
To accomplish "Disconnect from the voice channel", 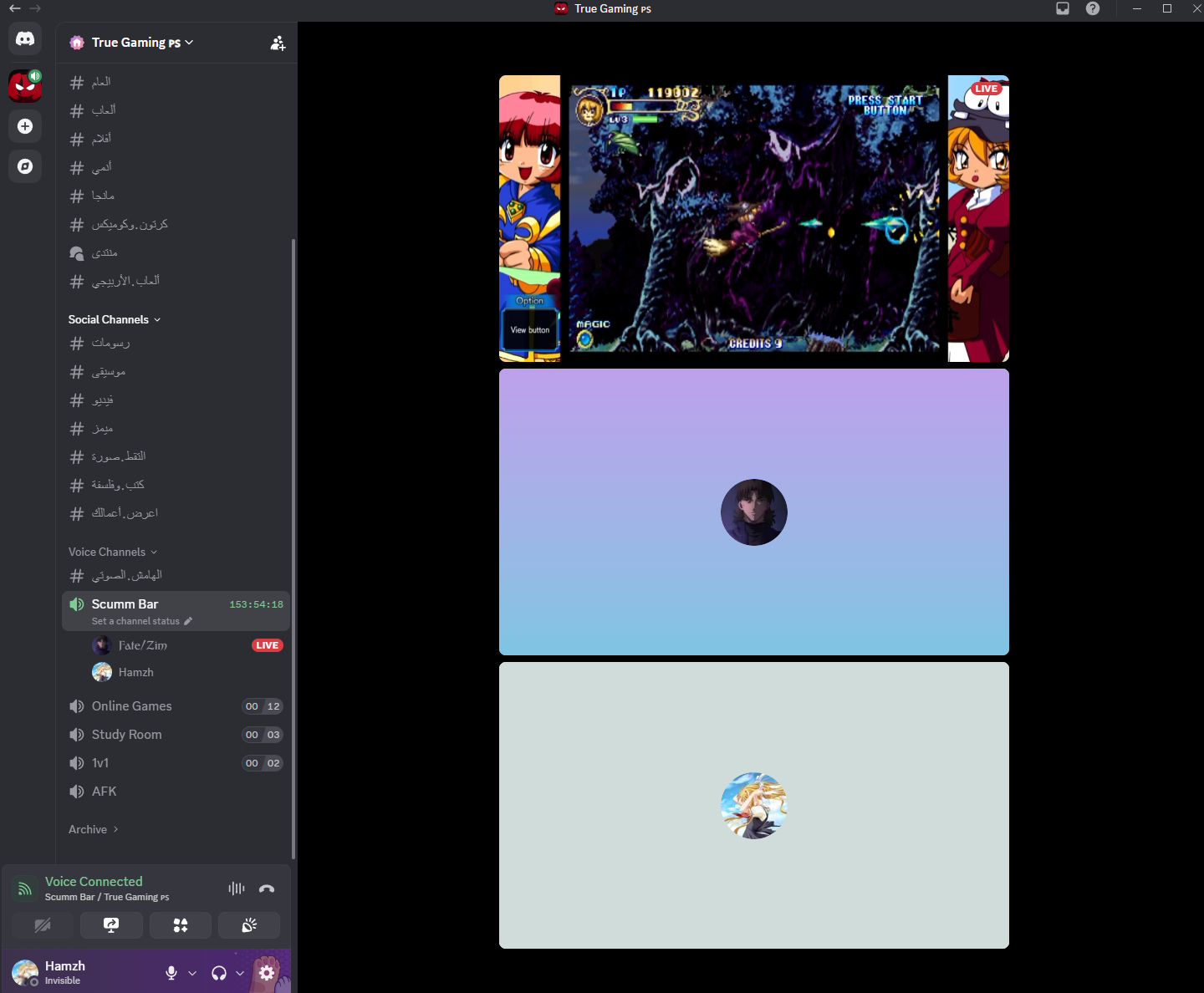I will [x=267, y=889].
